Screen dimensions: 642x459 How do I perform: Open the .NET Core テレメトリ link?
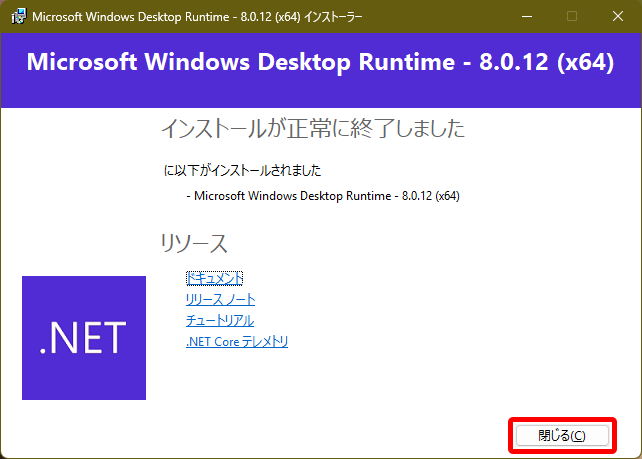coord(237,341)
